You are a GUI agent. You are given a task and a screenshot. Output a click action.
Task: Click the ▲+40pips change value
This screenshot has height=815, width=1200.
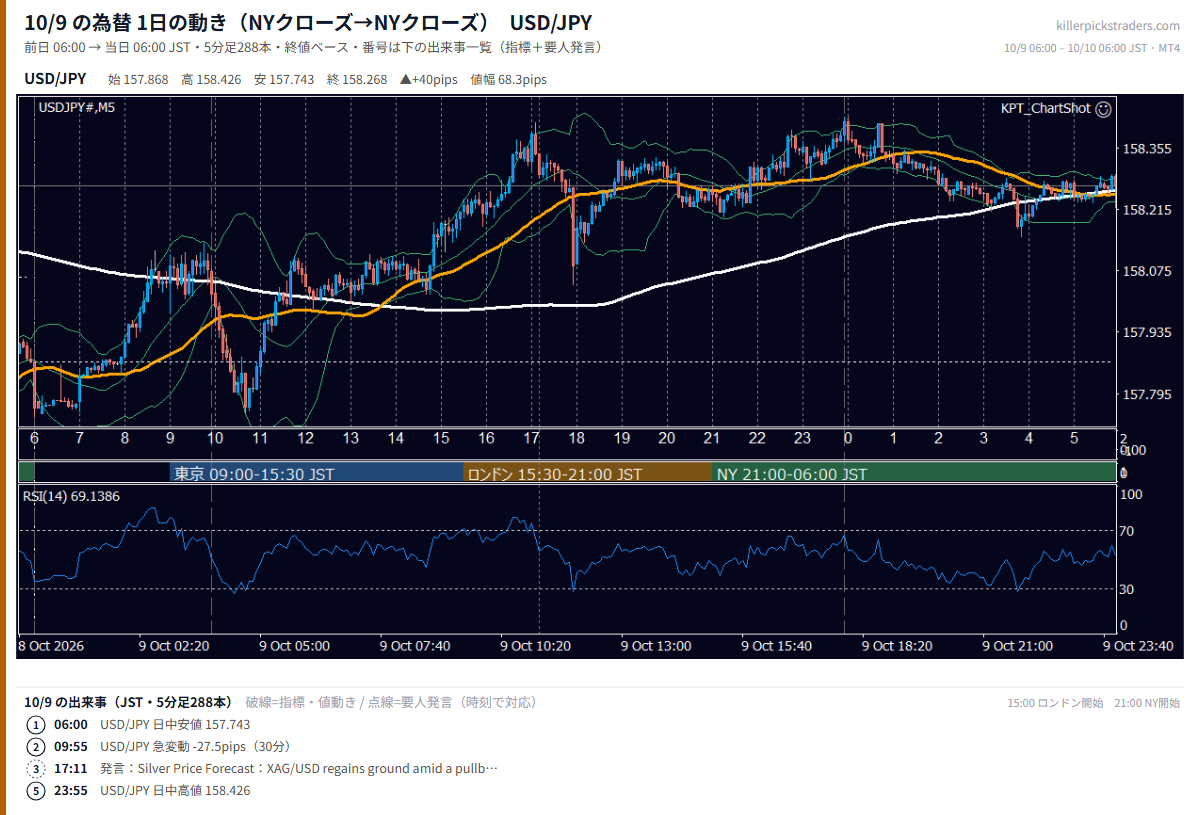pyautogui.click(x=428, y=79)
